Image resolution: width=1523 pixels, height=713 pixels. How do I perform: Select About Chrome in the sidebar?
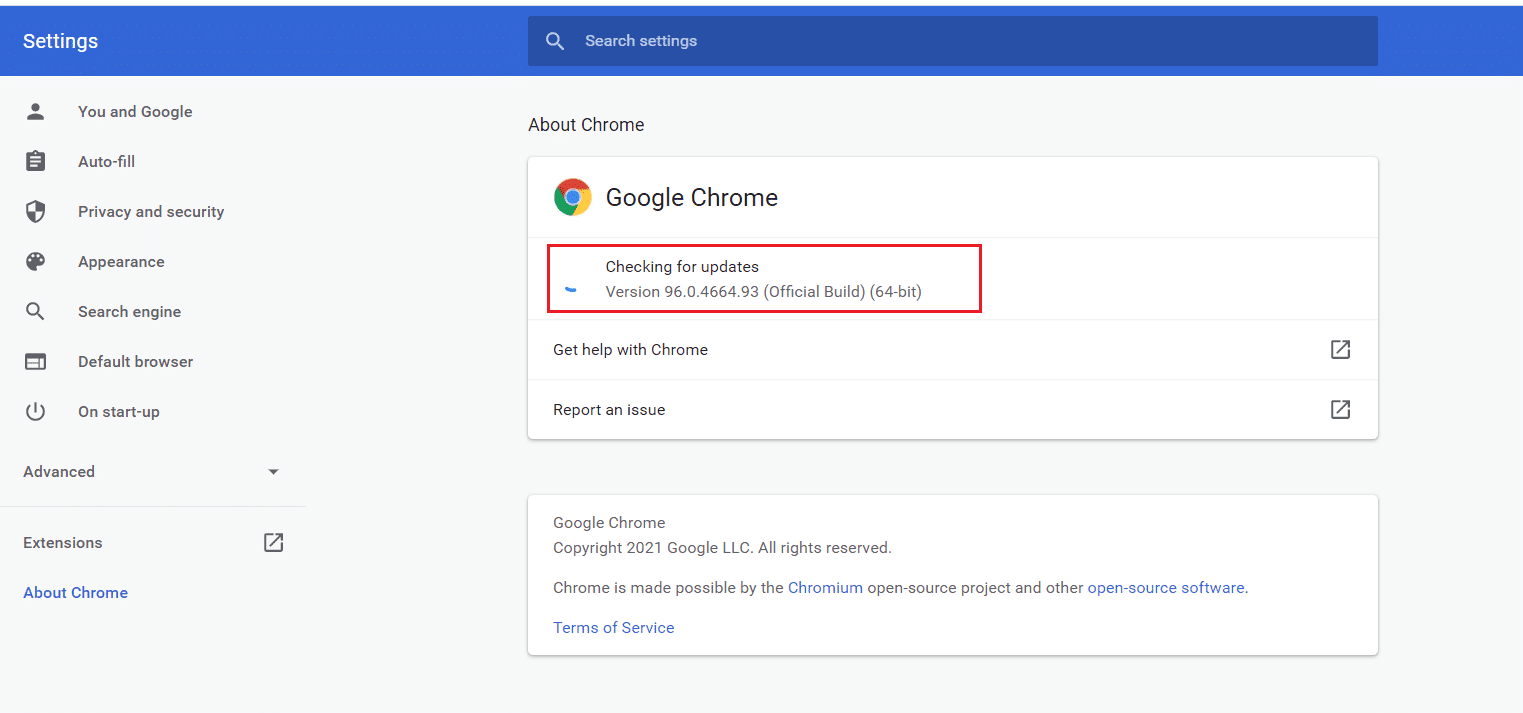pyautogui.click(x=75, y=592)
